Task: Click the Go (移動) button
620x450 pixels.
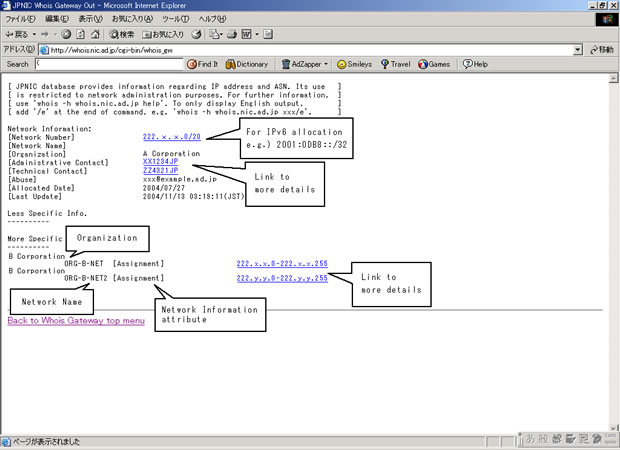Action: (x=602, y=50)
